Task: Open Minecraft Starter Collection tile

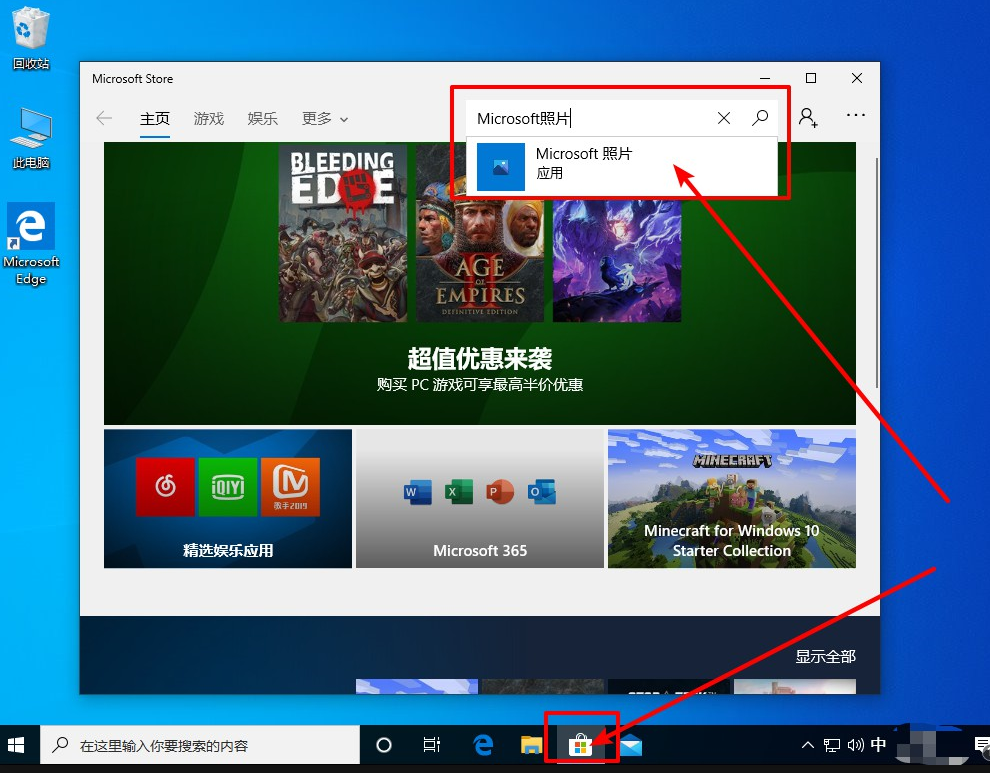Action: click(x=732, y=499)
